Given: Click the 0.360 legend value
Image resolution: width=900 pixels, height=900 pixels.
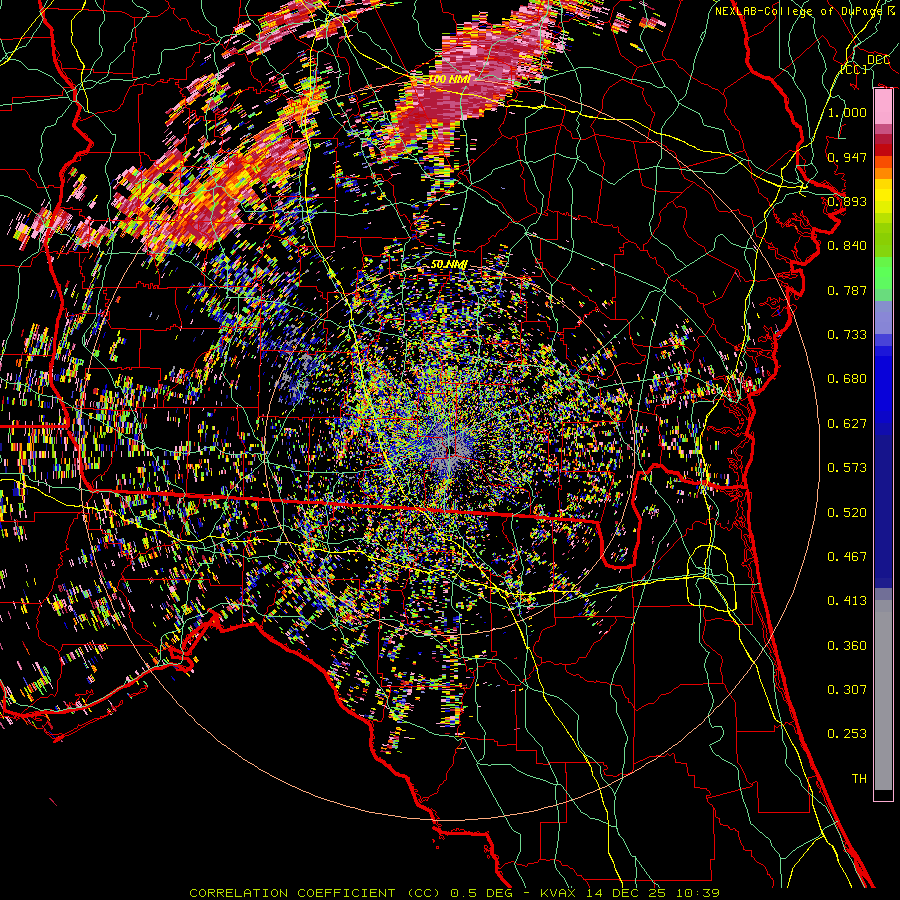Looking at the screenshot, I should click(847, 646).
